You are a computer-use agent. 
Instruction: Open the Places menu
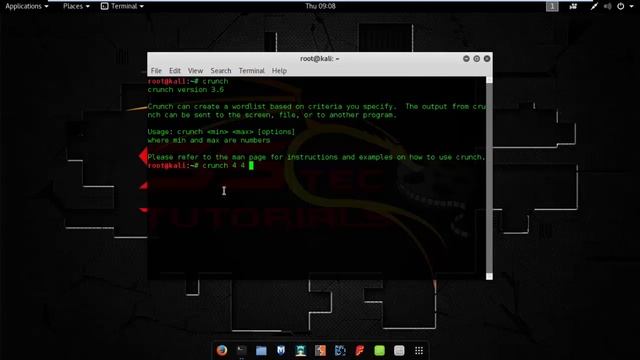[76, 6]
